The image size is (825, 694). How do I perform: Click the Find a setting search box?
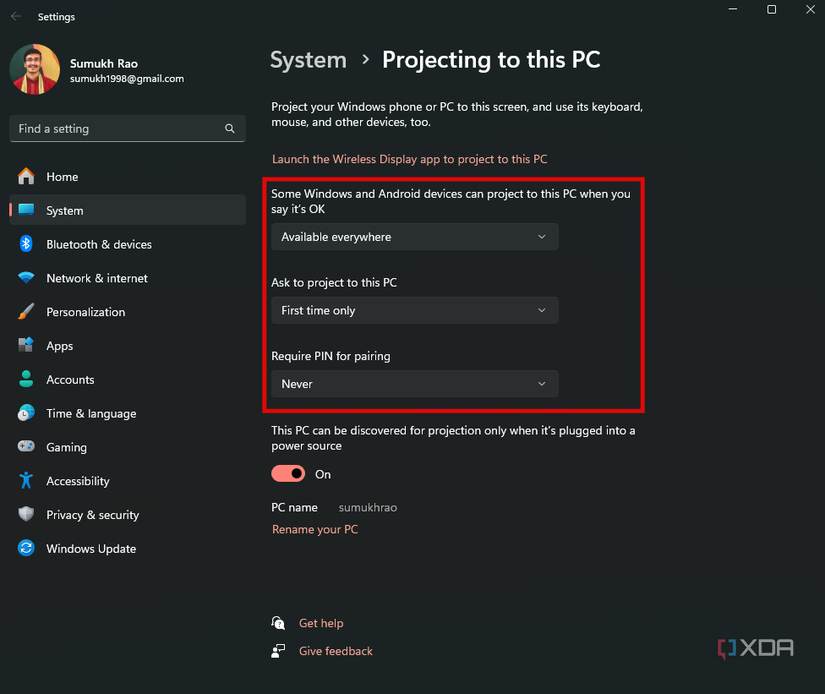tap(115, 129)
